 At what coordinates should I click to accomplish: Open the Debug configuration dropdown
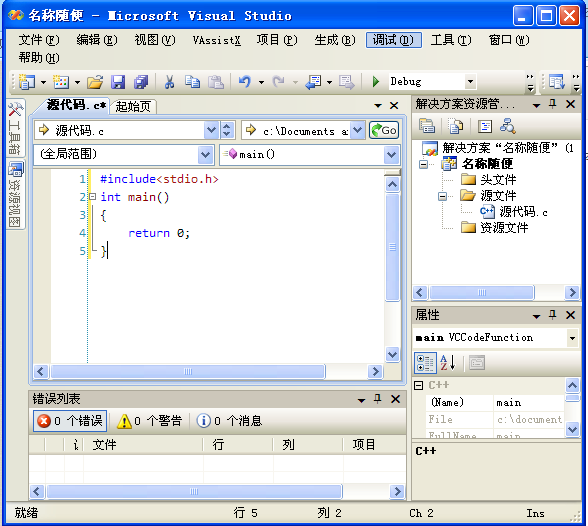(470, 81)
